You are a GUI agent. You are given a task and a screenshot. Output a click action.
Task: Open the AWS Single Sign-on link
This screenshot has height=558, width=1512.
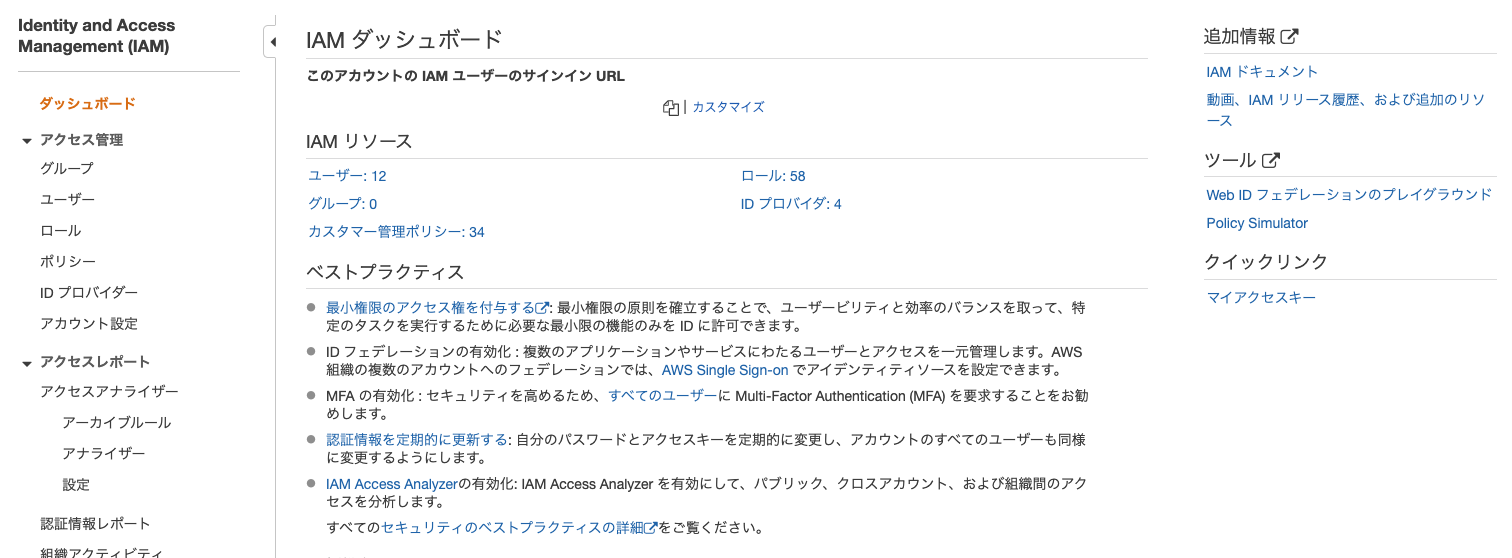click(725, 369)
